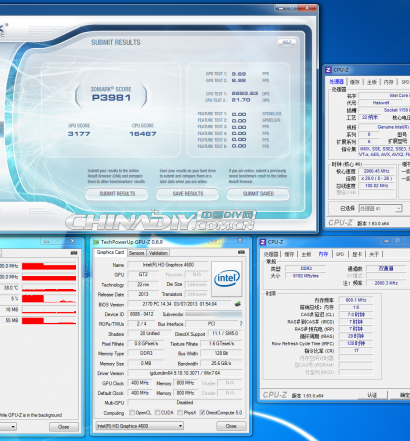The height and width of the screenshot is (441, 410).
Task: Click the SUBMIT RESULTS button in 3DMark
Action: (117, 194)
